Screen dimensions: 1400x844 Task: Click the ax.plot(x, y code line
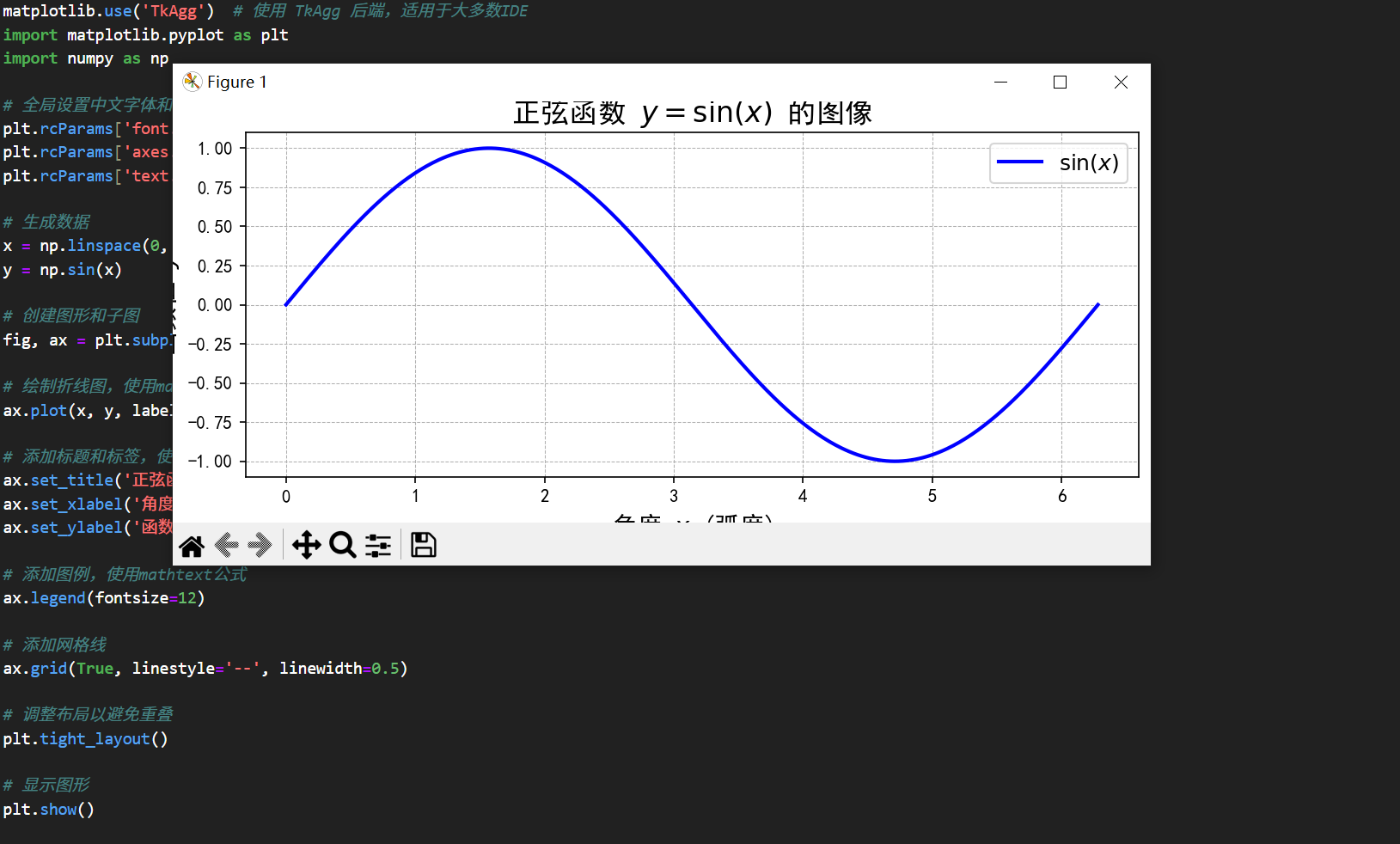(87, 411)
